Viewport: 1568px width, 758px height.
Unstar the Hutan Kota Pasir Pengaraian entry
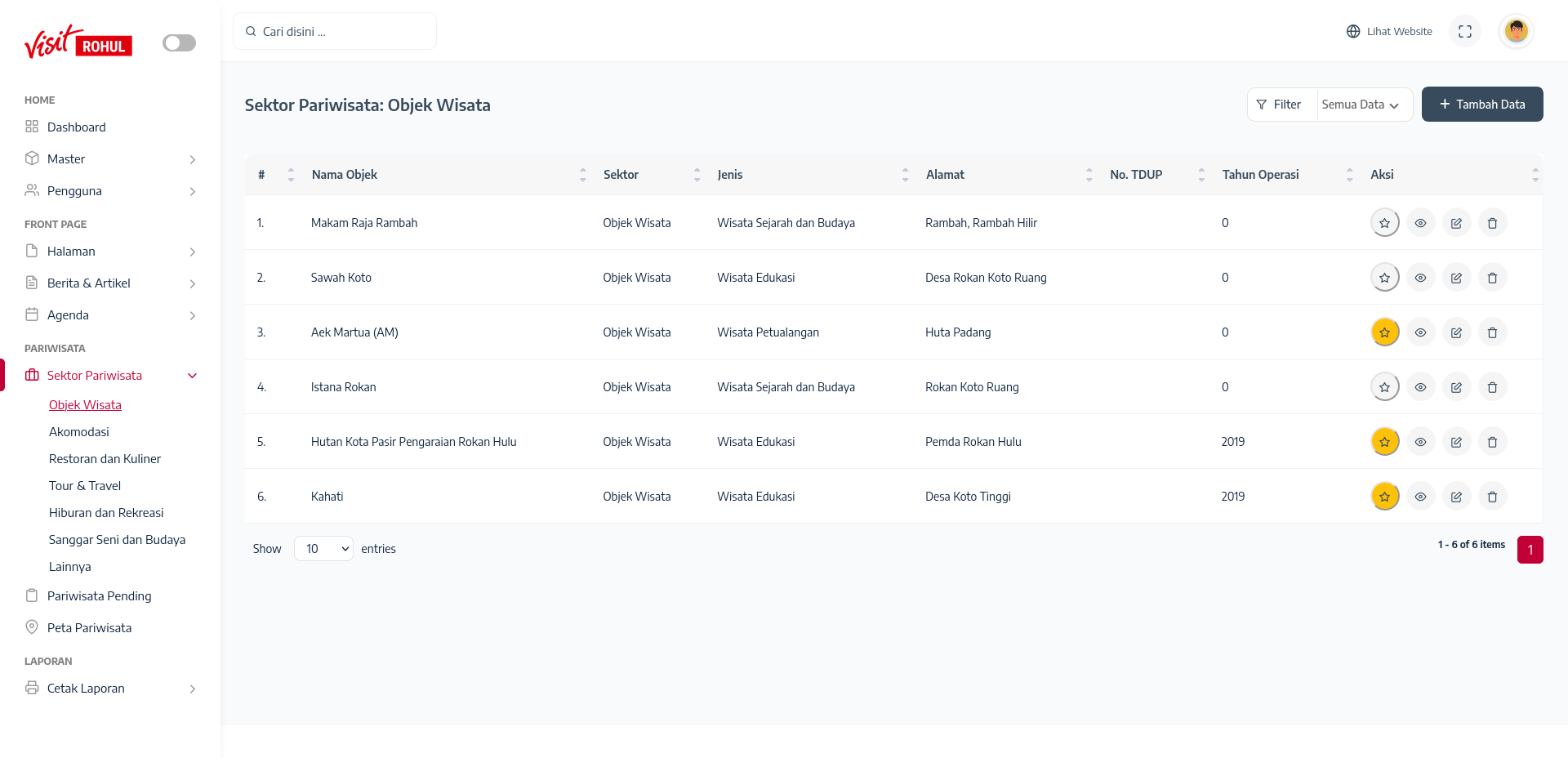(x=1384, y=442)
